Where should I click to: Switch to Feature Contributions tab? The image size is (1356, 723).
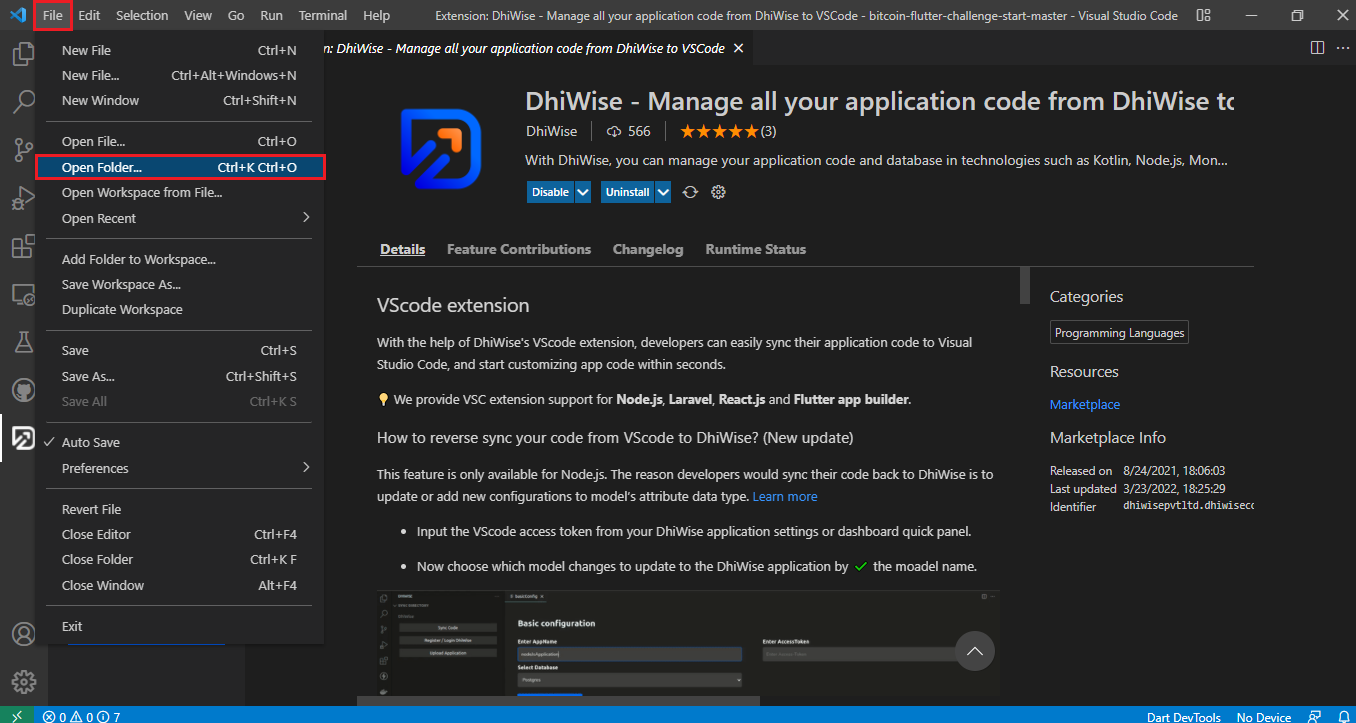coord(519,249)
